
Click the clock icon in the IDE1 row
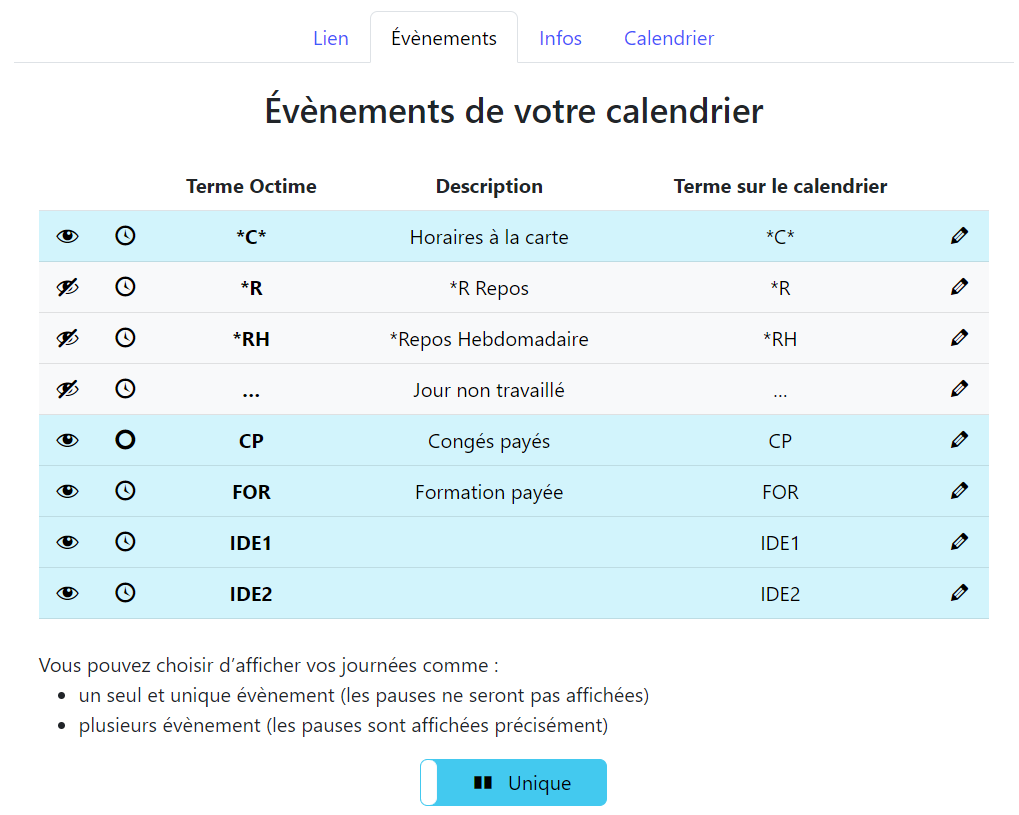pyautogui.click(x=125, y=542)
